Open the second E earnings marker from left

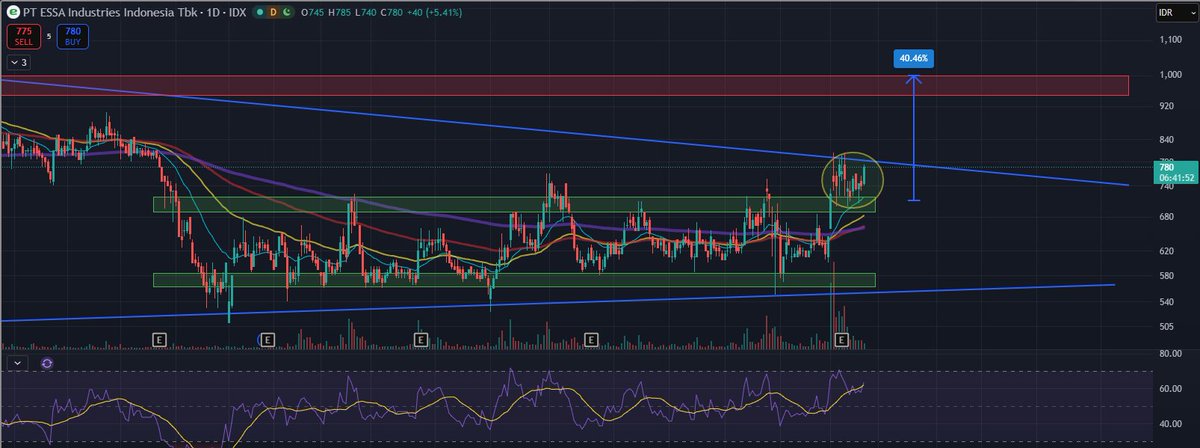click(266, 340)
